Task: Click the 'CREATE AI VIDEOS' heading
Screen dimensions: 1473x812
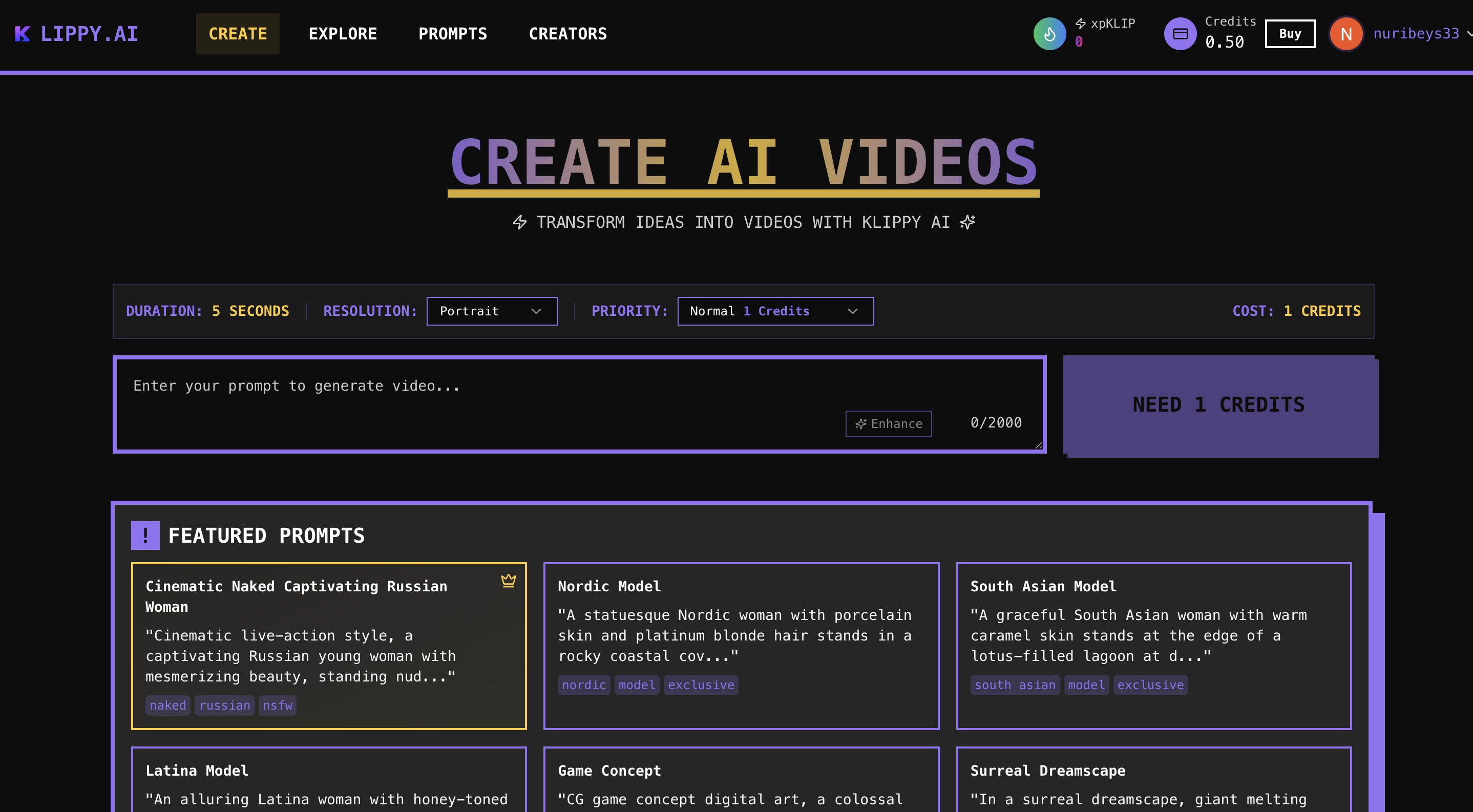Action: click(743, 162)
